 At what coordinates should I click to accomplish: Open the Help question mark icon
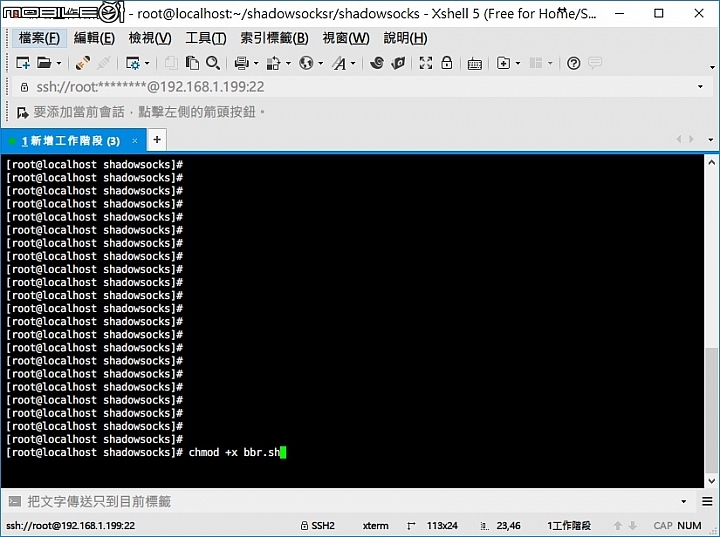click(x=574, y=63)
